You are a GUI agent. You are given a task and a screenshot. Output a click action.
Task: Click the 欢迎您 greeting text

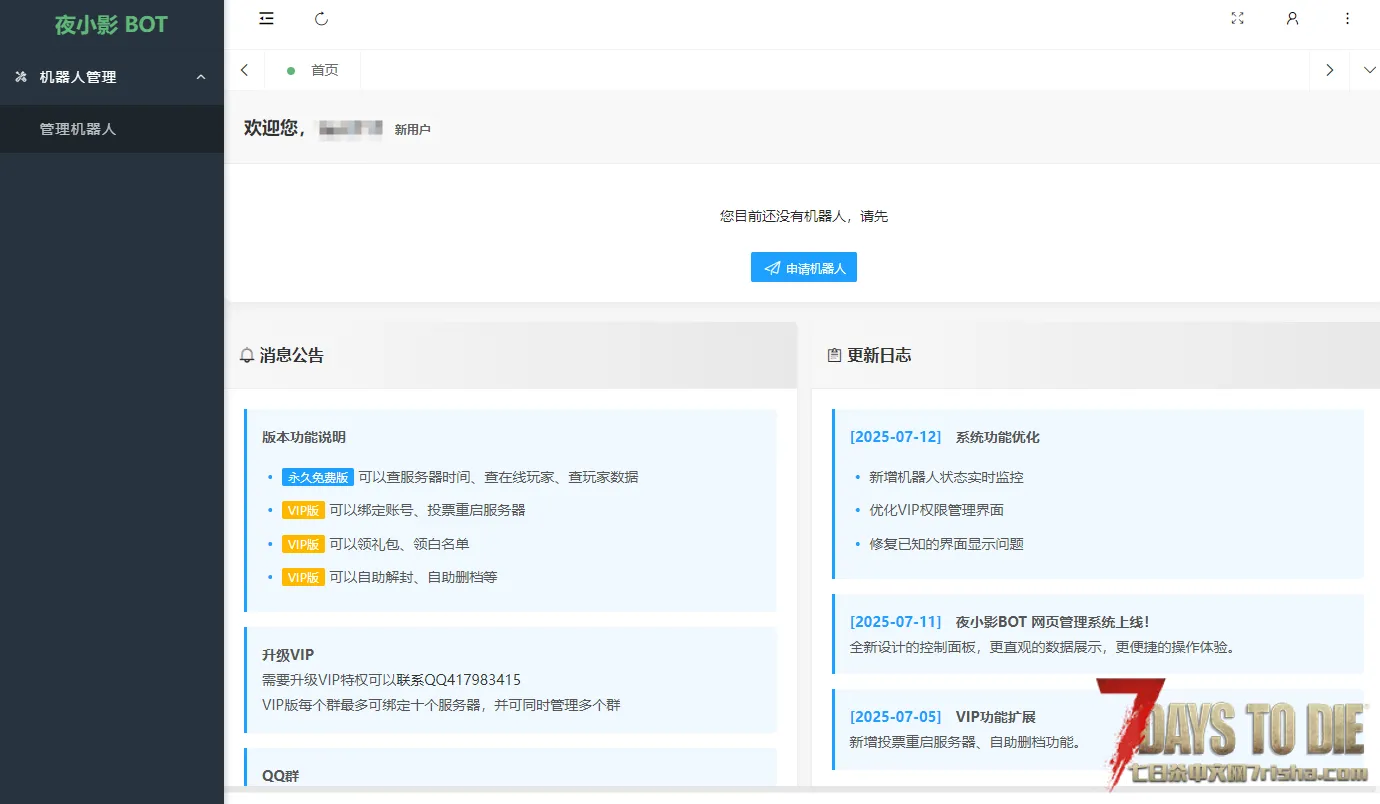point(275,128)
